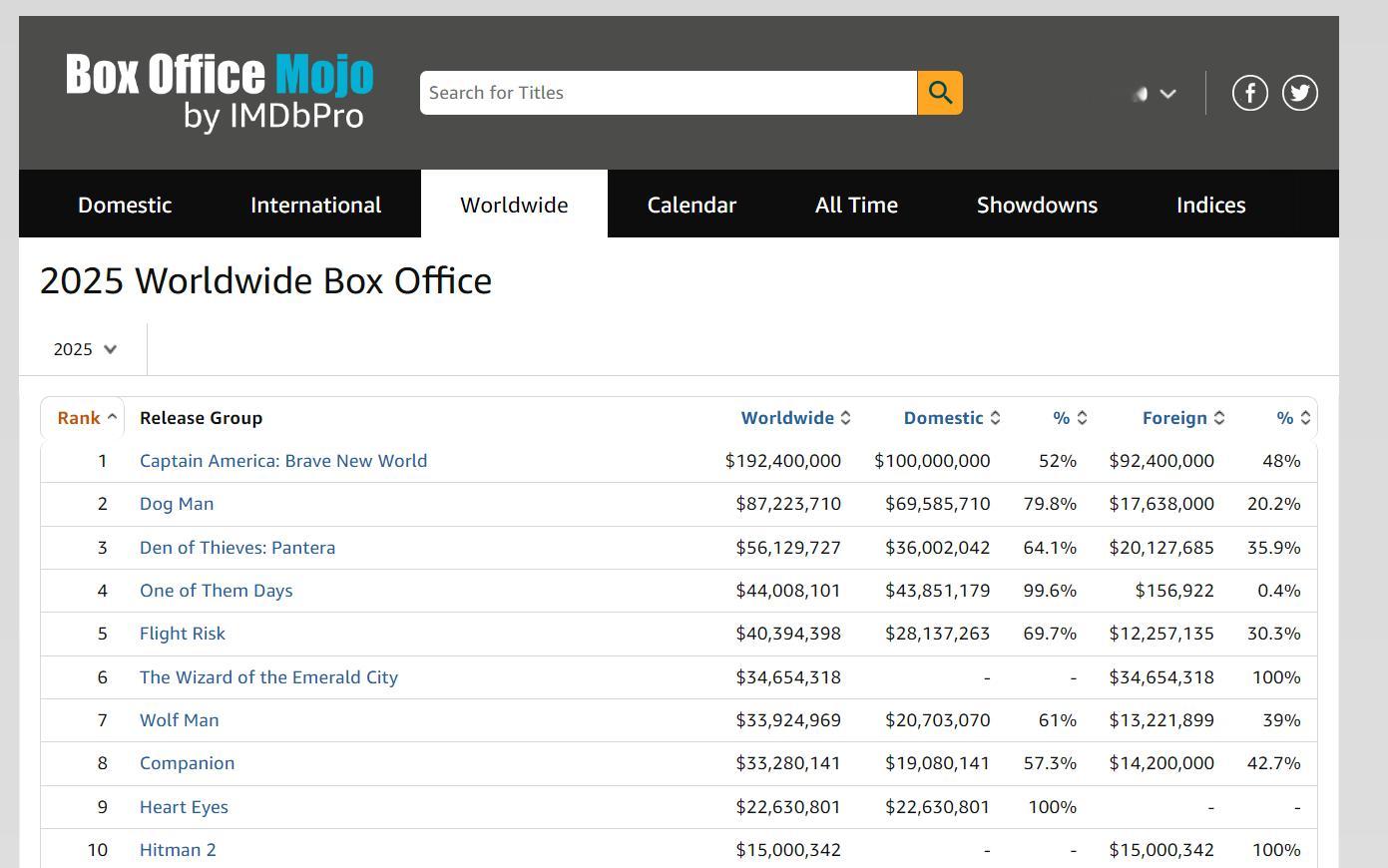Viewport: 1388px width, 868px height.
Task: Click foreign gross $13,221,899
Action: point(1161,720)
